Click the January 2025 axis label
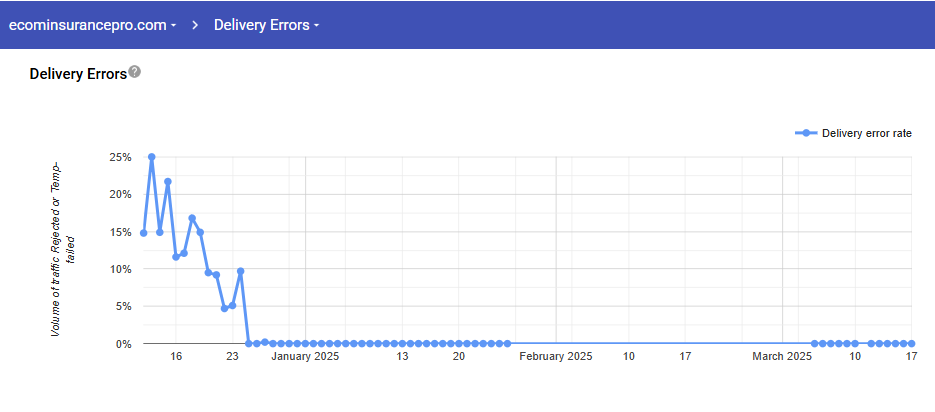935x412 pixels. (x=306, y=356)
